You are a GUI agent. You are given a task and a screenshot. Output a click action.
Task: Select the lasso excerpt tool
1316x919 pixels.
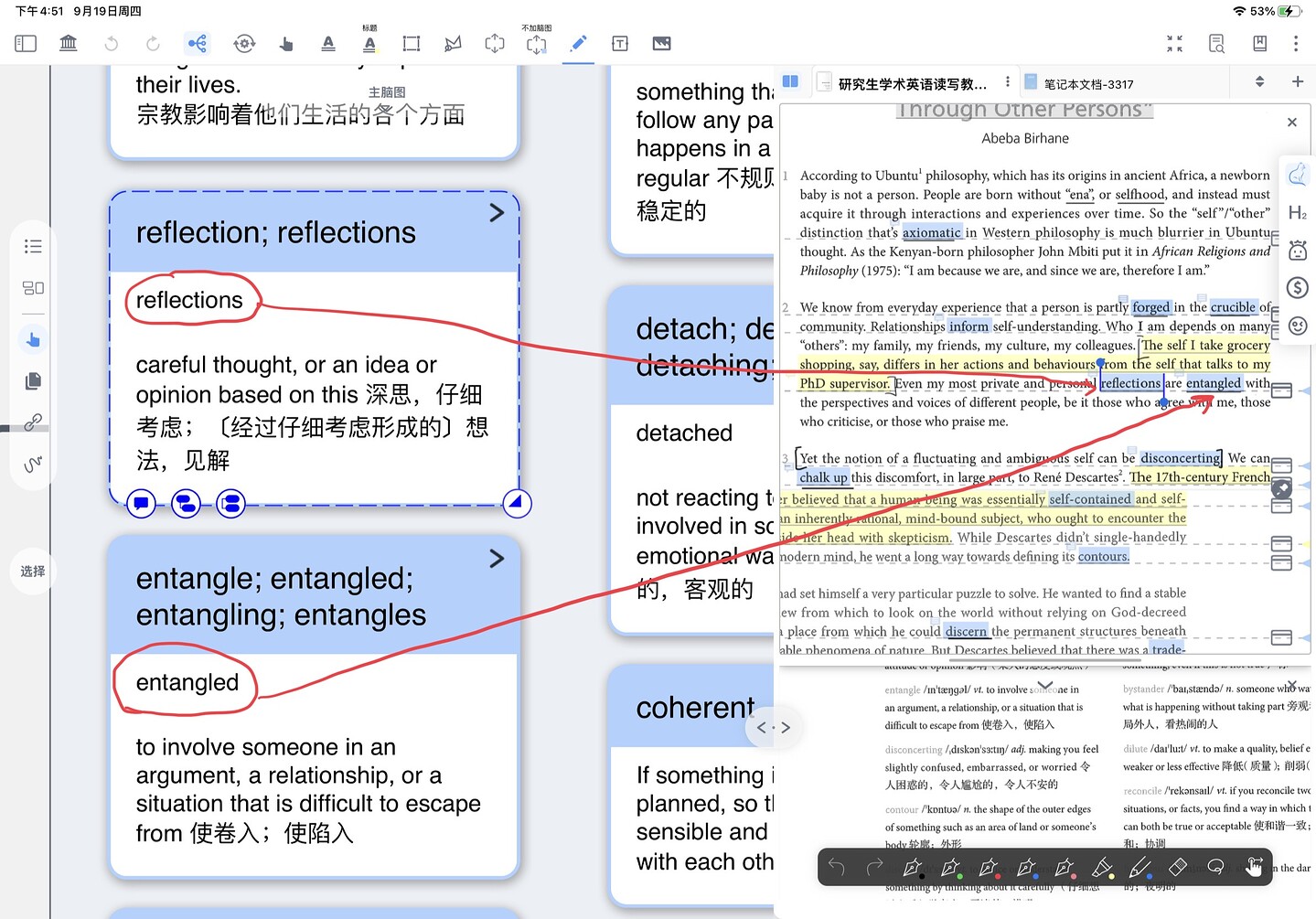tap(453, 43)
